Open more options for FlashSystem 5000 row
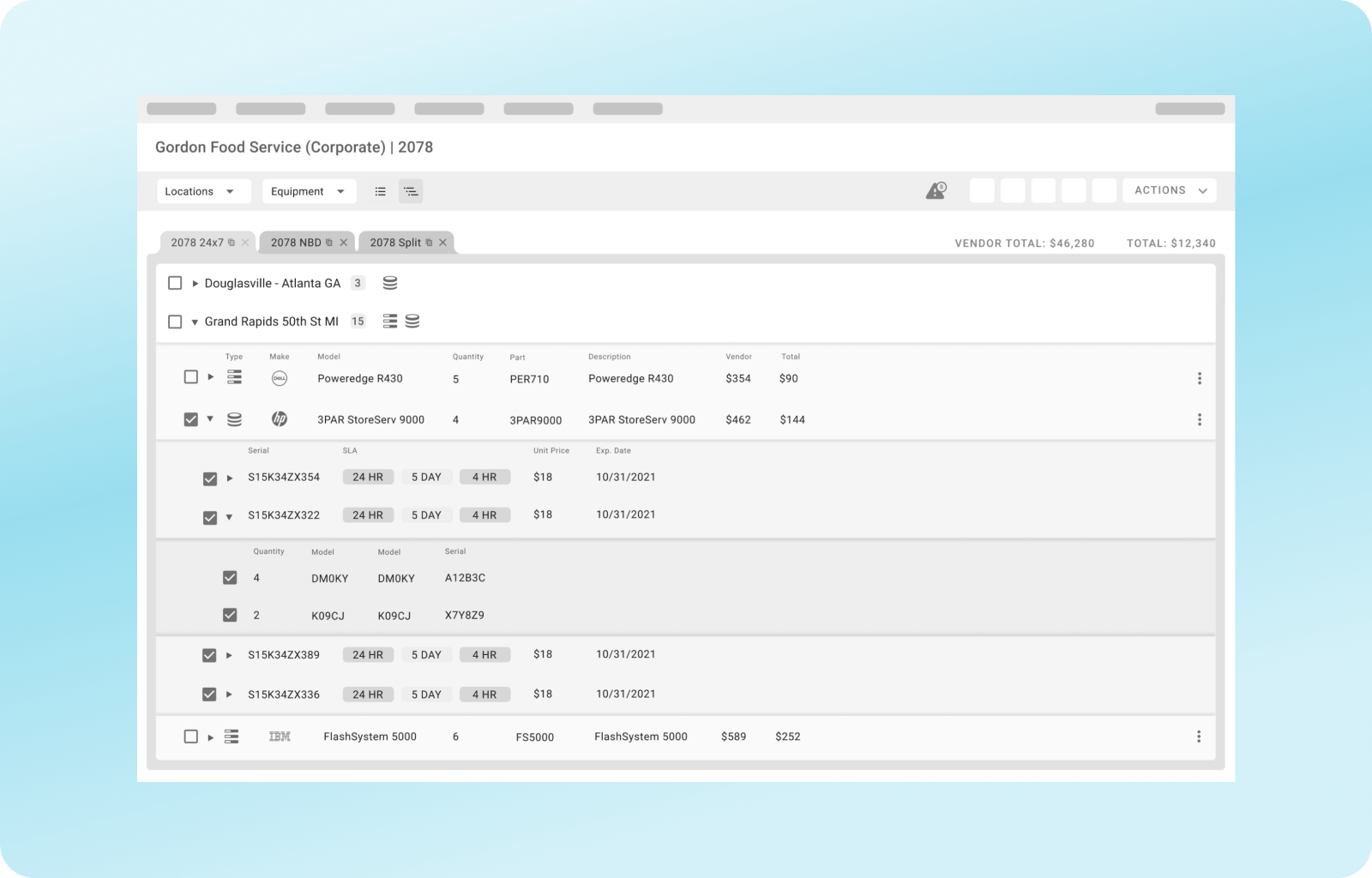Image resolution: width=1372 pixels, height=878 pixels. click(1198, 737)
